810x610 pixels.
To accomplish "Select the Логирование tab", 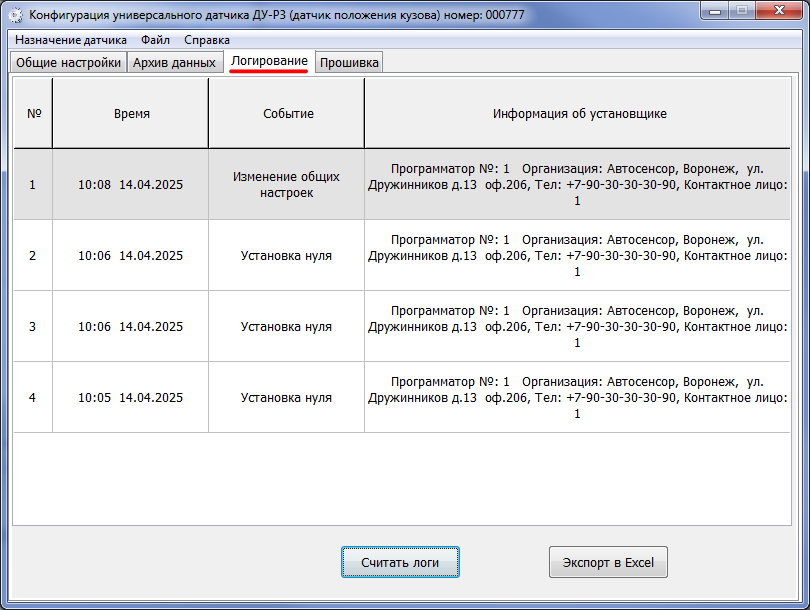I will click(269, 61).
